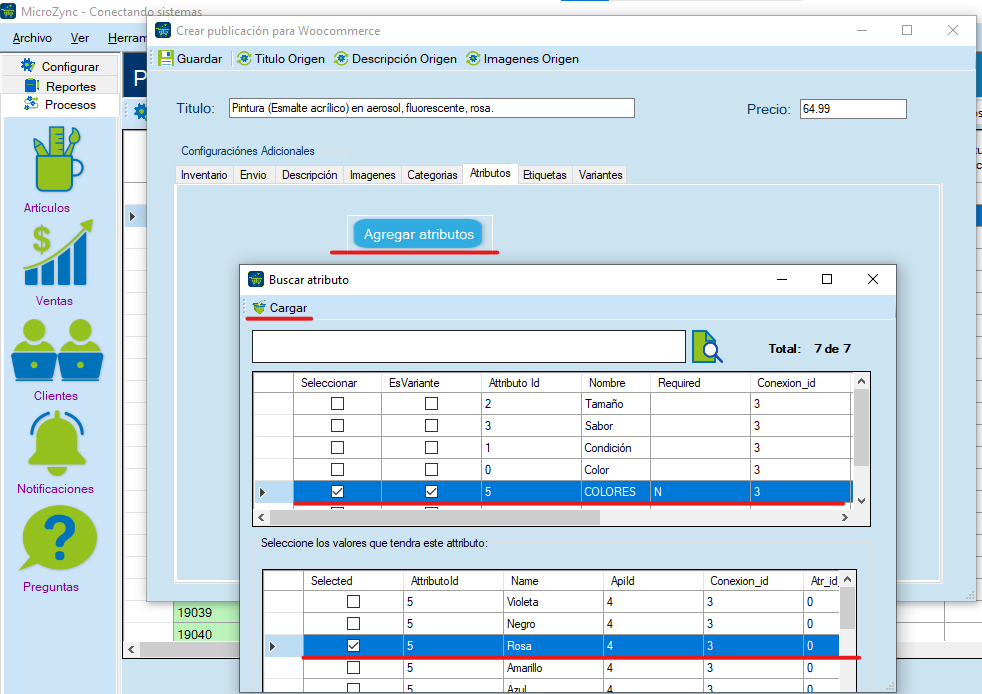
Task: Open the Ventas chart icon
Action: [x=58, y=252]
